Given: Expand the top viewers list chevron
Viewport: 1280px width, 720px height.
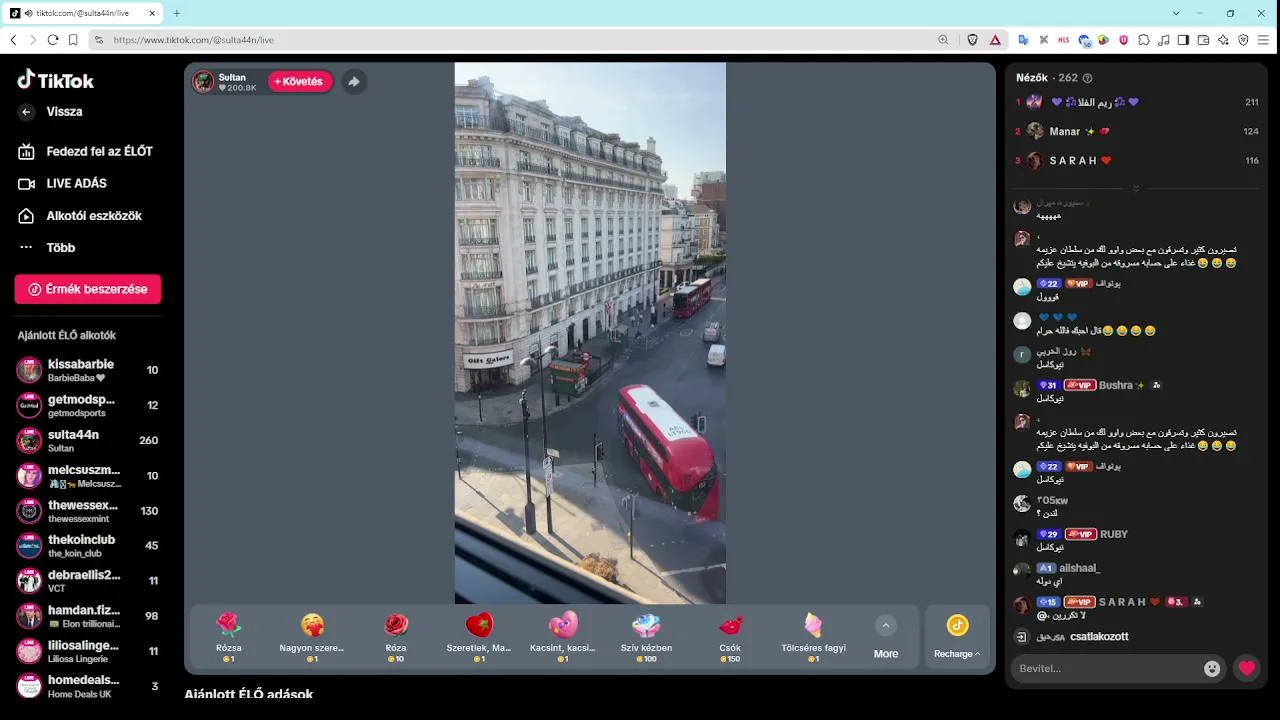Looking at the screenshot, I should (1136, 188).
